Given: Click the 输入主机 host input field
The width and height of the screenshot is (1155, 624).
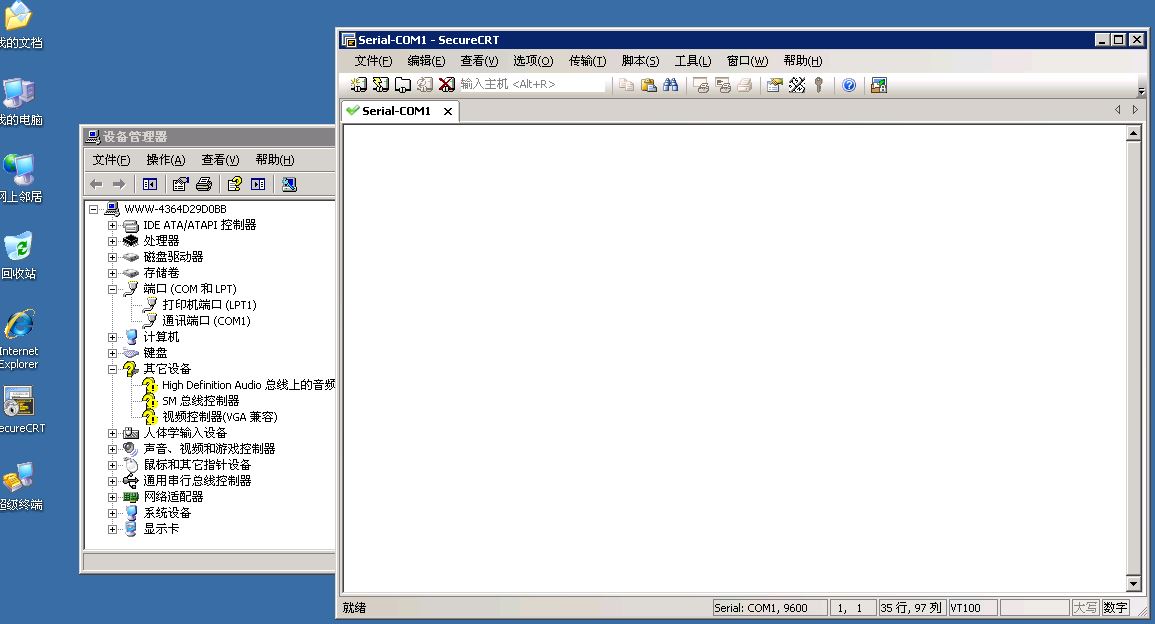Looking at the screenshot, I should coord(532,85).
